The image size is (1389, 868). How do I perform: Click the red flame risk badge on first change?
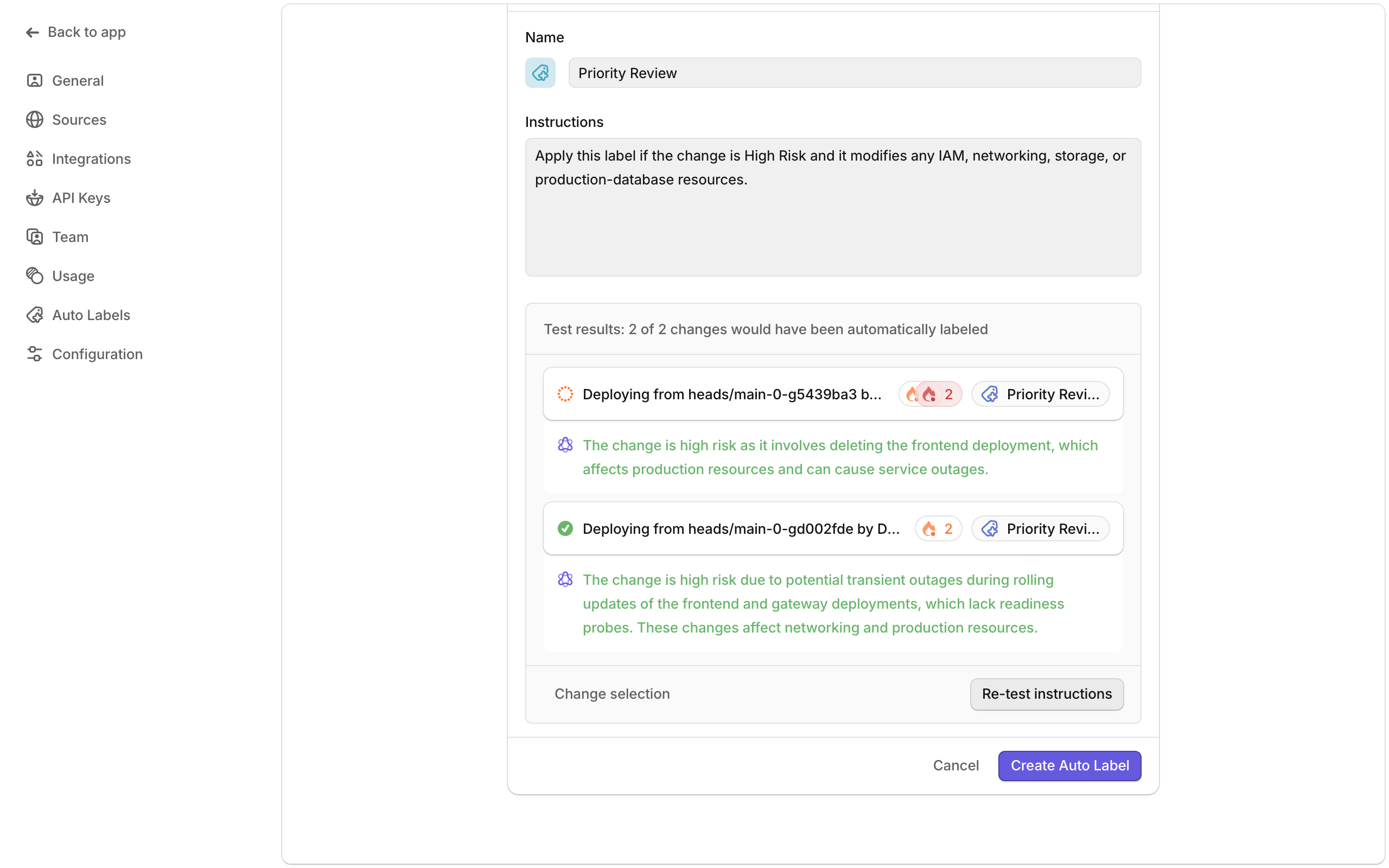pos(938,394)
